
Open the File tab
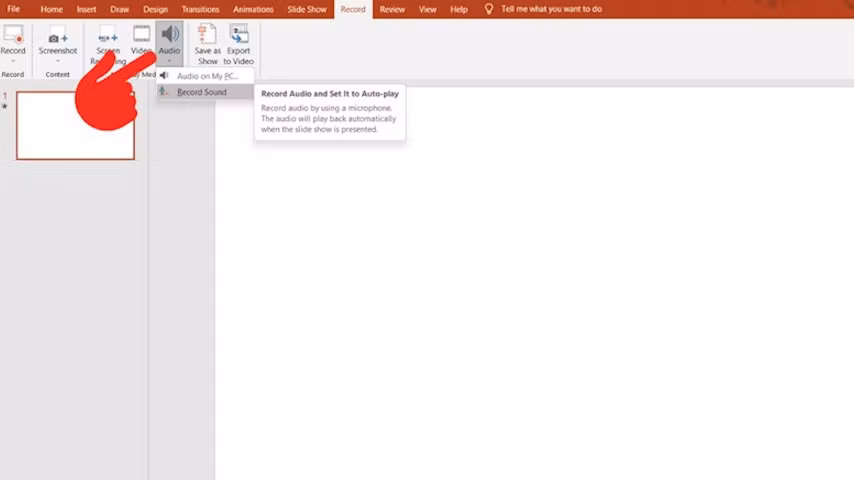coord(14,9)
